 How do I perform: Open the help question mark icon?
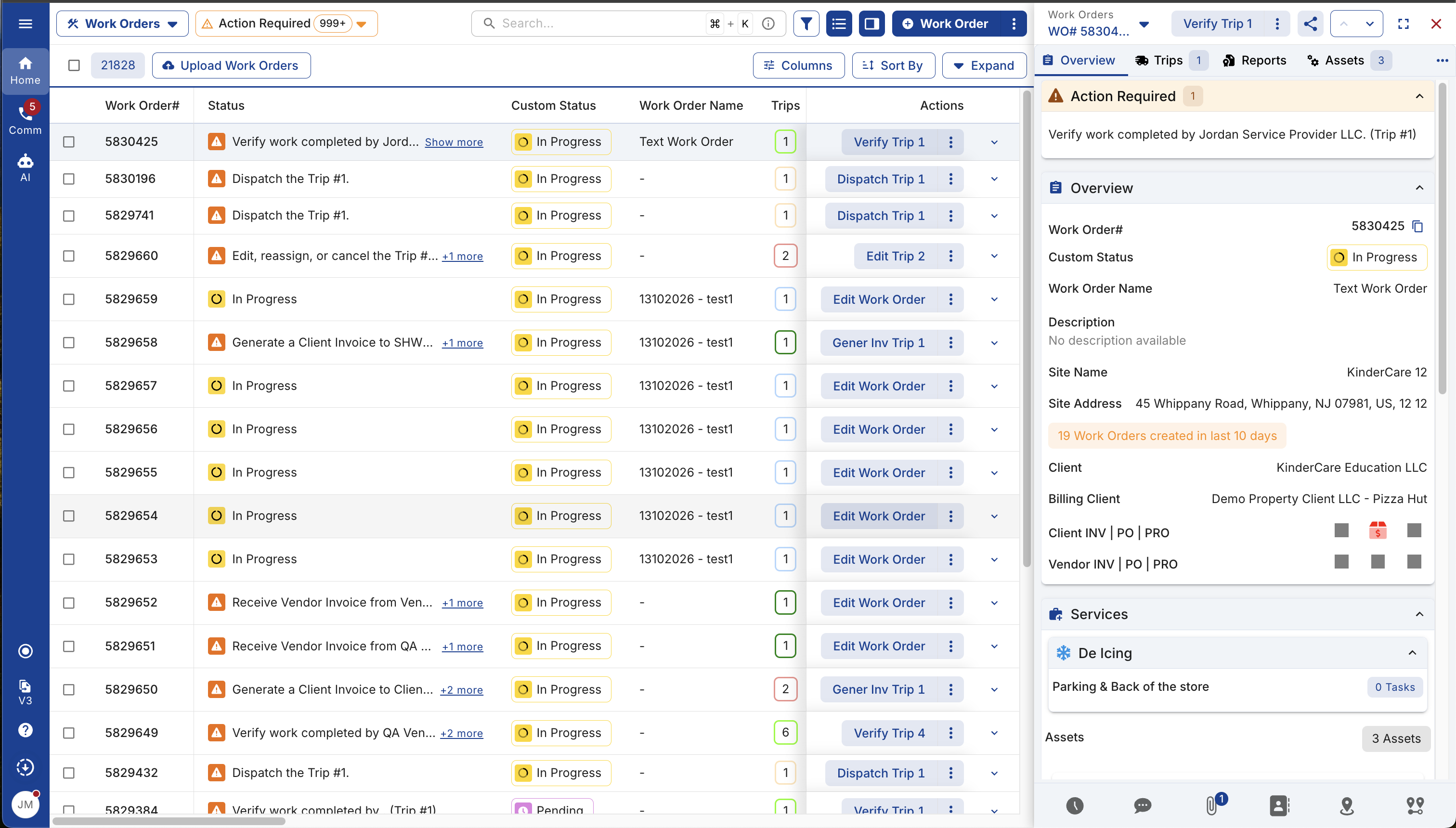click(25, 730)
